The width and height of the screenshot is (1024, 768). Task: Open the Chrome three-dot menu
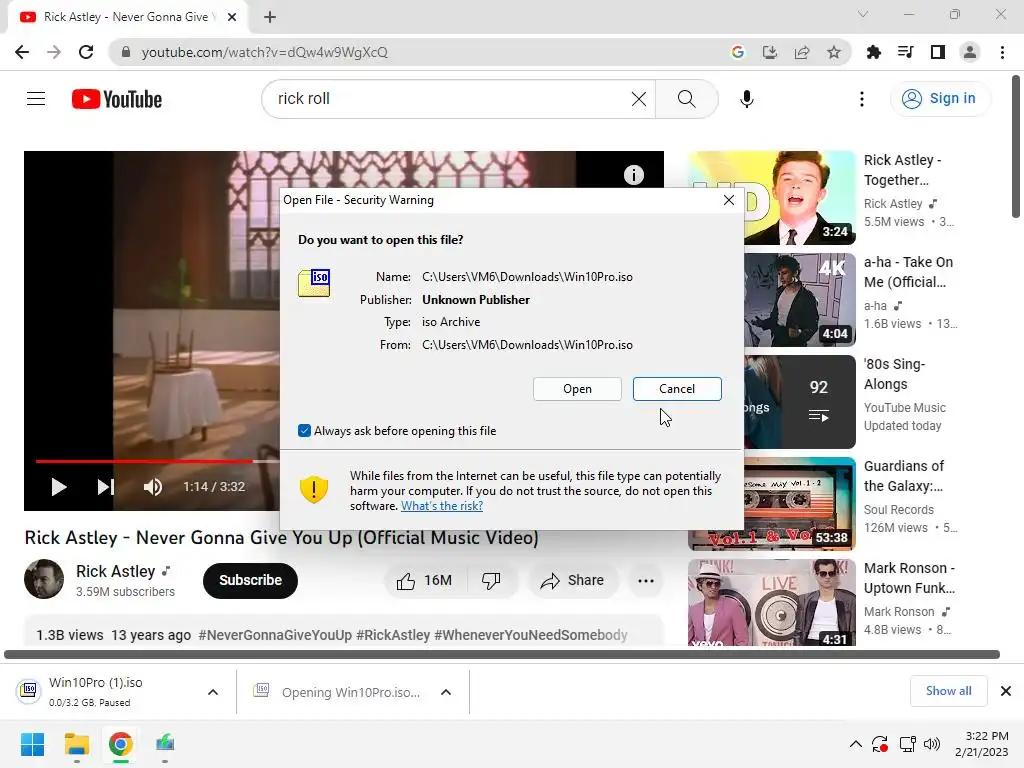tap(1002, 52)
